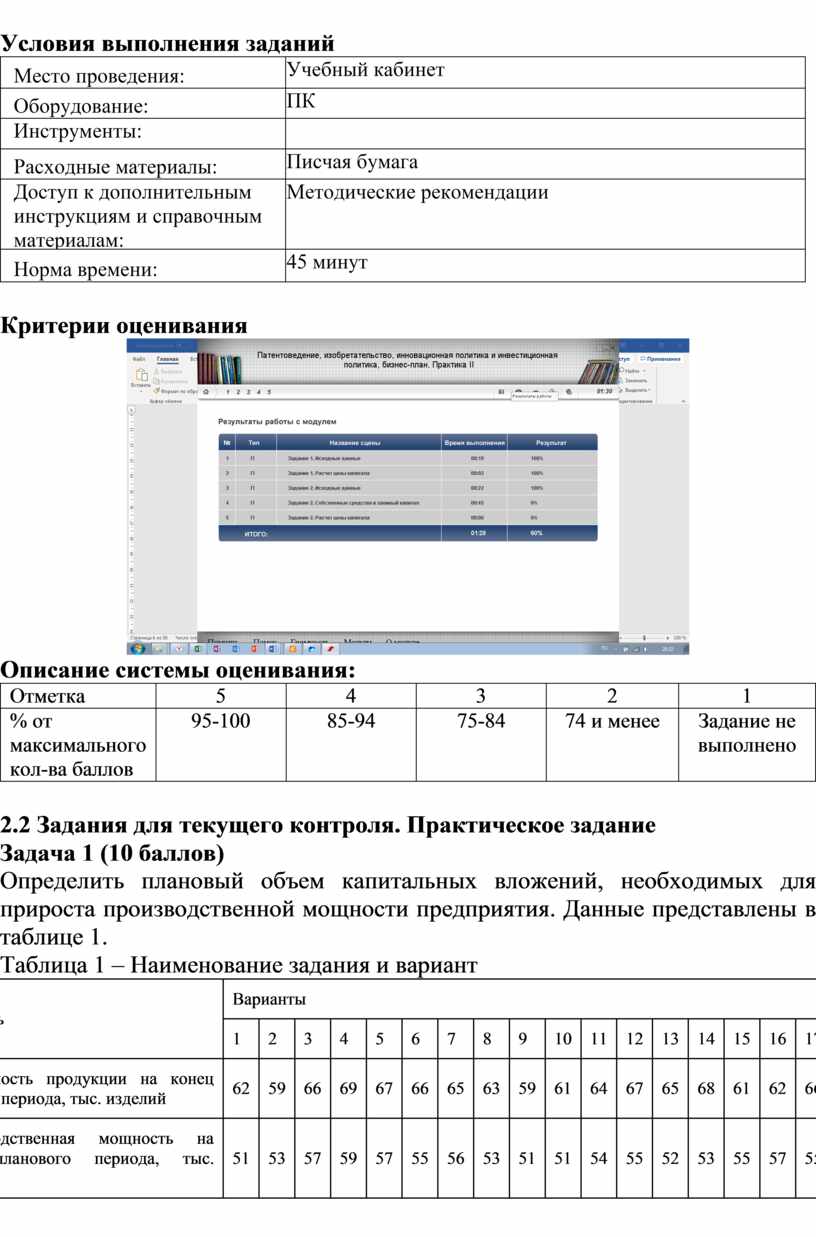Screen dimensions: 816x1237
Task: Click the heading Условия выполнения заданий
Action: point(167,44)
